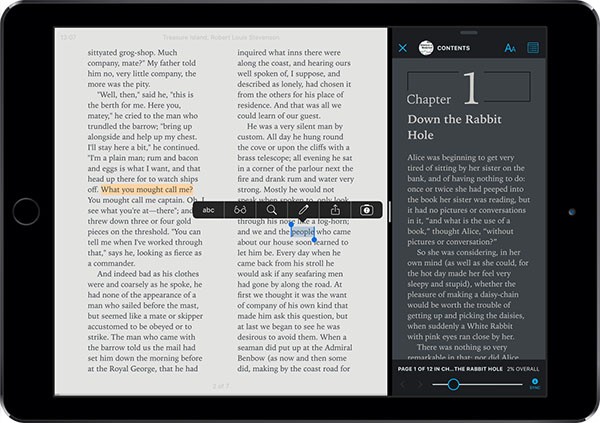Tap the round publisher logo beside Contents
The width and height of the screenshot is (600, 423).
[x=424, y=48]
